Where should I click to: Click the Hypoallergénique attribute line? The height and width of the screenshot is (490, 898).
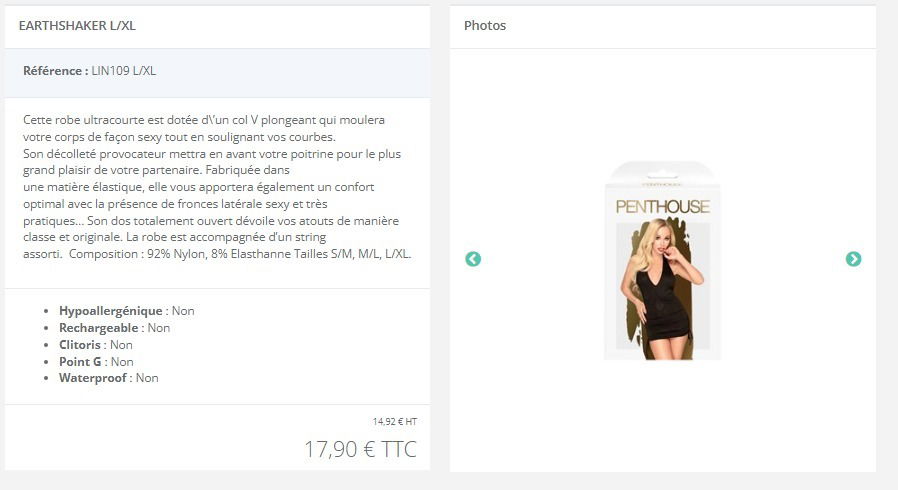(x=127, y=311)
